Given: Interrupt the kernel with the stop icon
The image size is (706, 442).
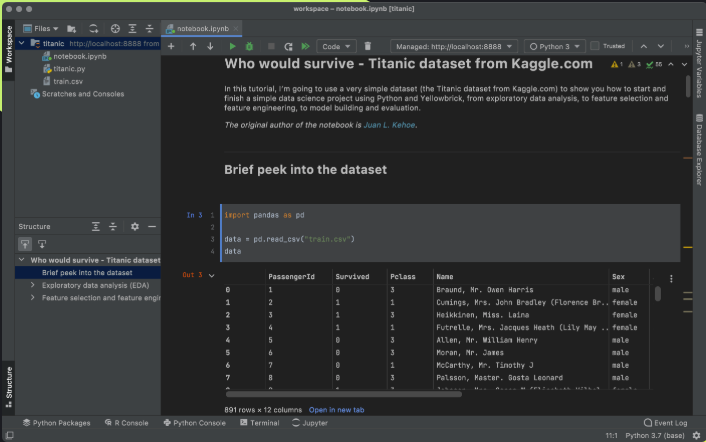Looking at the screenshot, I should coord(271,46).
